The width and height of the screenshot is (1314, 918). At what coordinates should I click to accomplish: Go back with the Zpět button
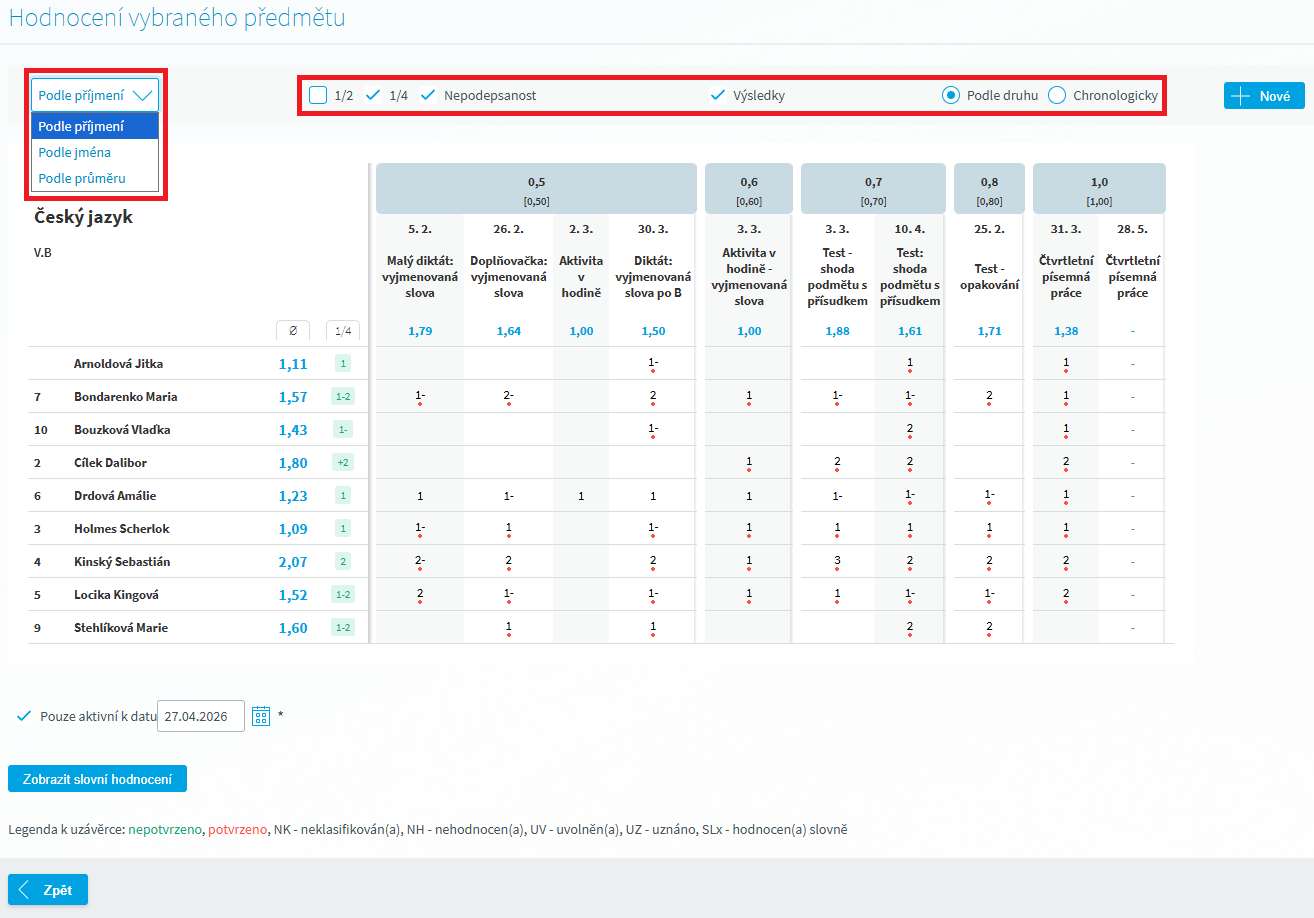(x=48, y=890)
